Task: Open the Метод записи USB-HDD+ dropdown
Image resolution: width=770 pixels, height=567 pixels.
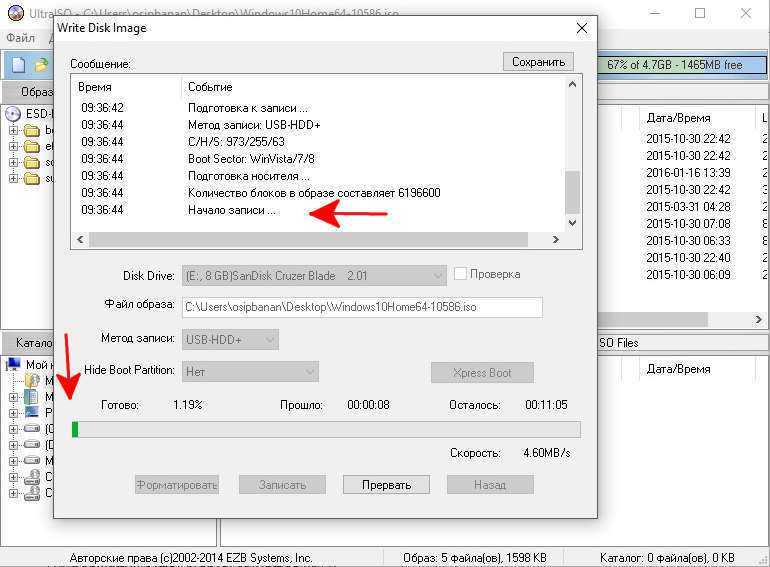Action: pos(230,339)
